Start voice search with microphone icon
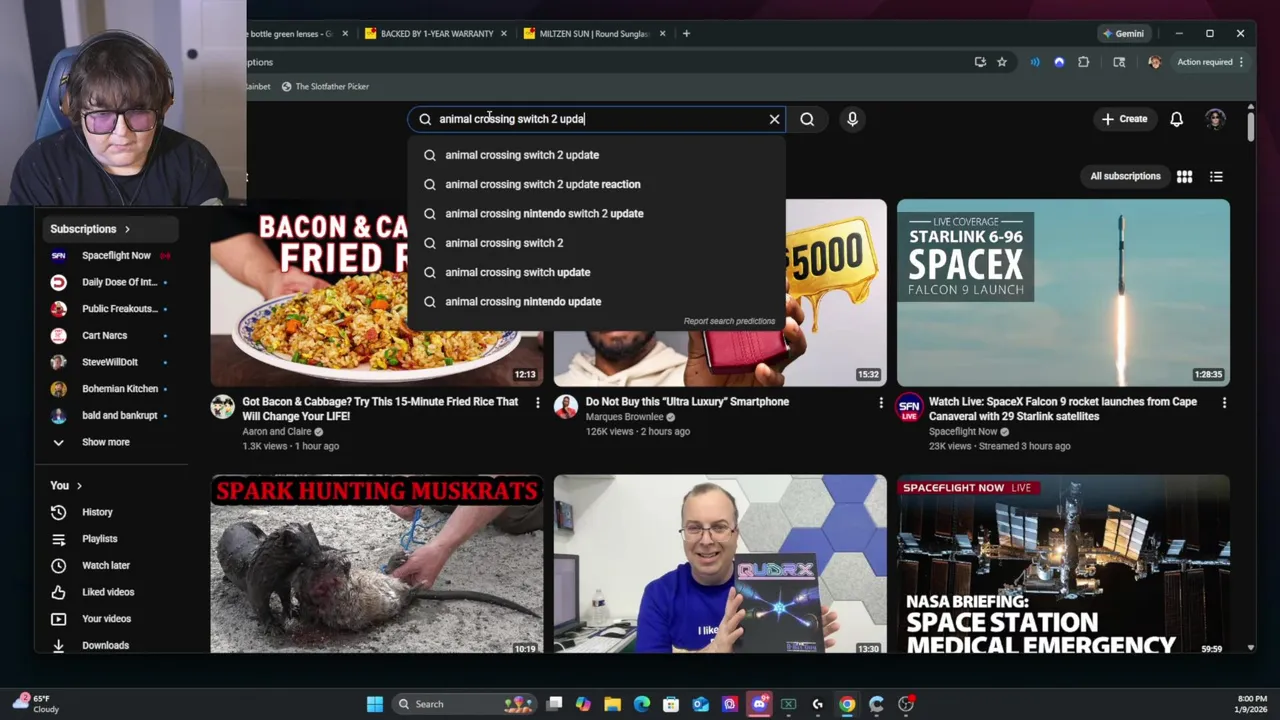 coord(852,119)
